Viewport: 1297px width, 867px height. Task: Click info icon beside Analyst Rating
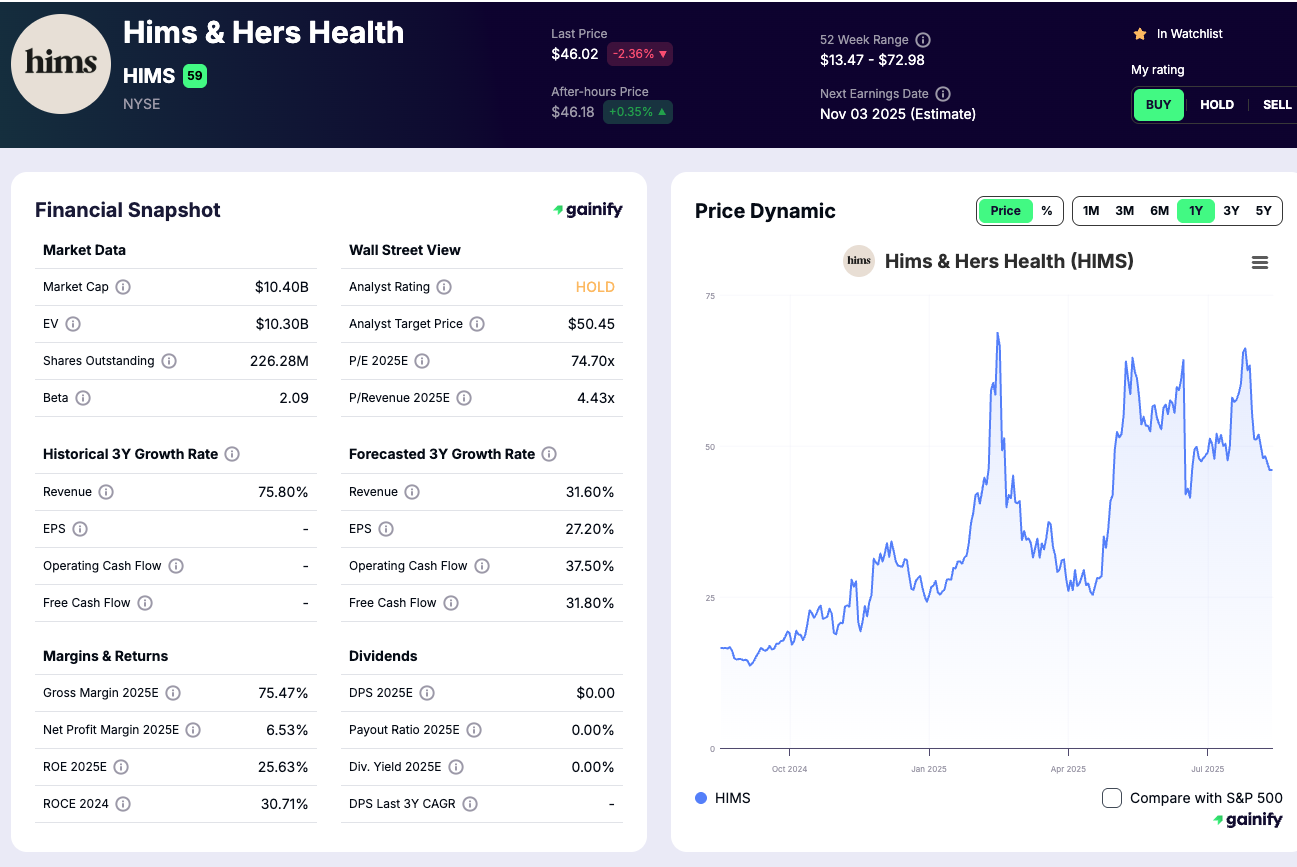[444, 287]
